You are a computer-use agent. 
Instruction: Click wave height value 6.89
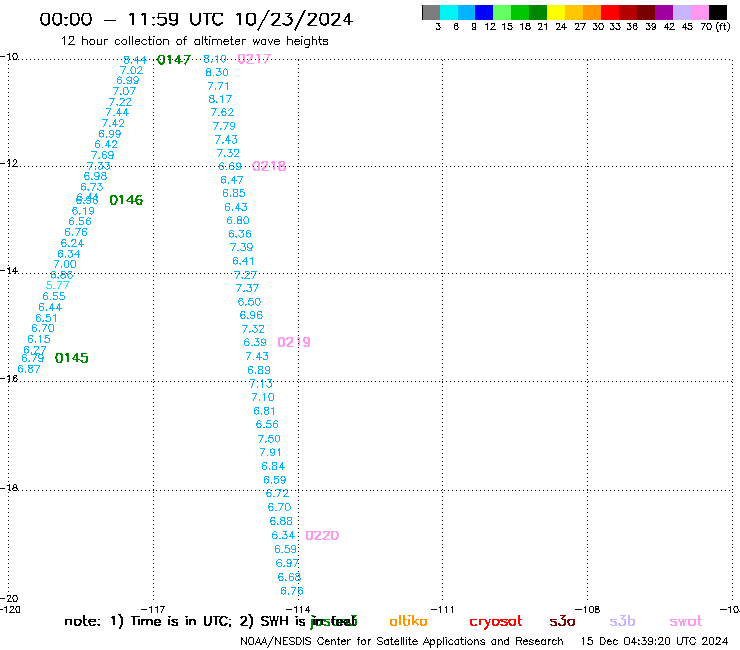point(259,370)
